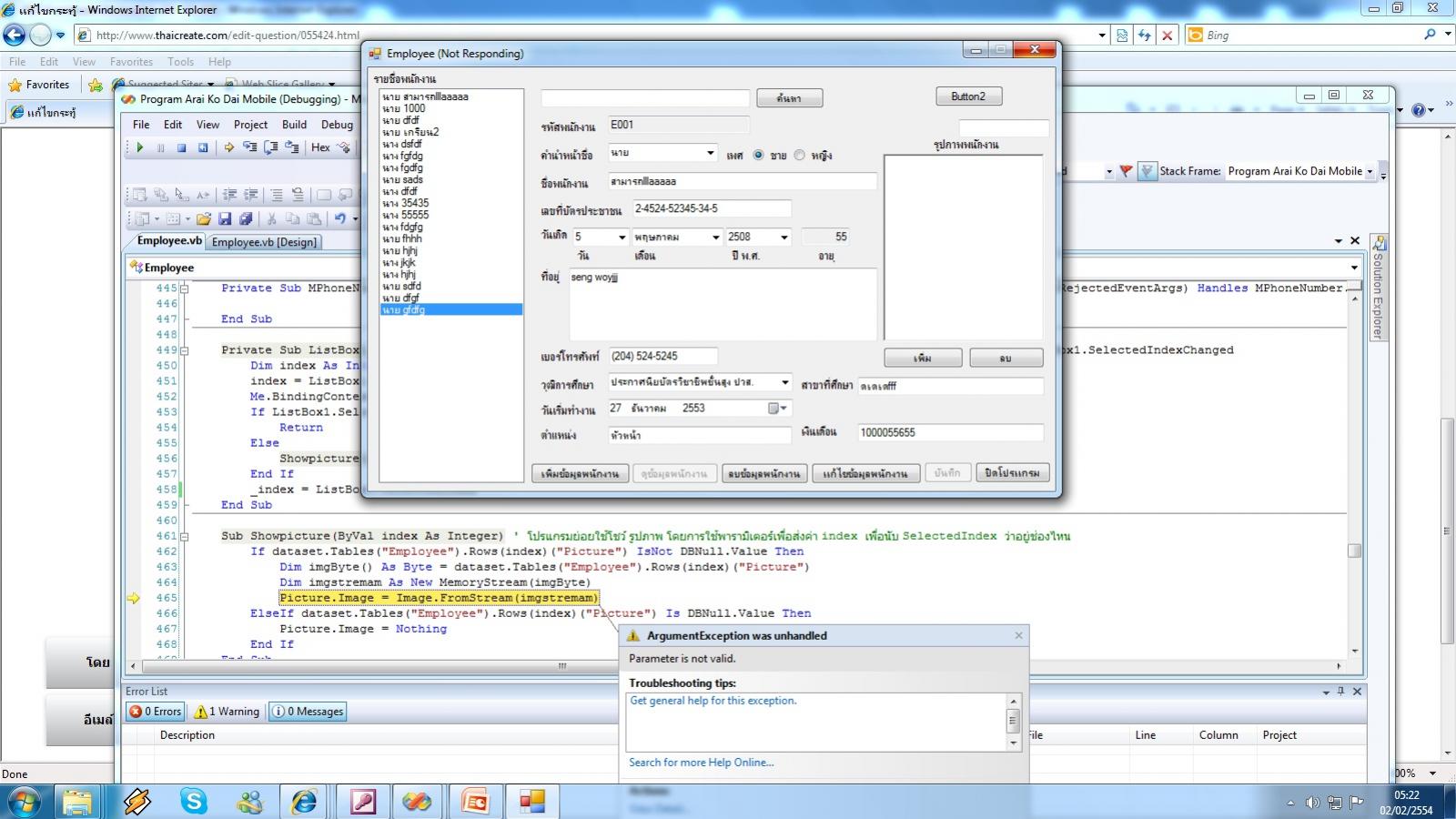Click the Windows Start orb
The width and height of the screenshot is (1456, 819).
25,802
